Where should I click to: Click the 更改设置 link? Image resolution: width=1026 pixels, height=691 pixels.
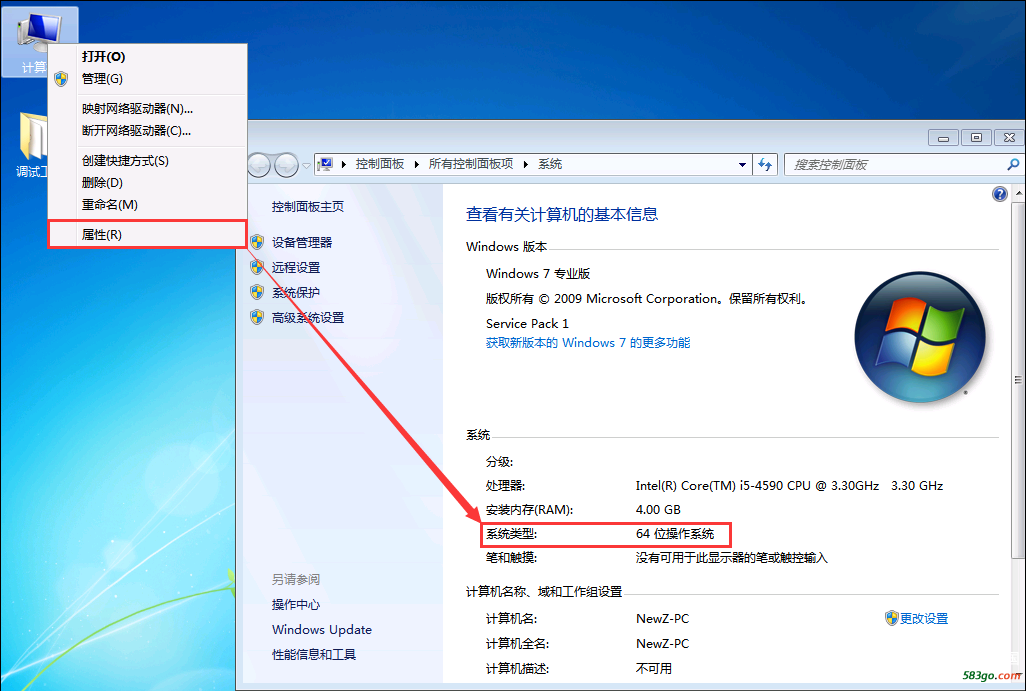923,618
